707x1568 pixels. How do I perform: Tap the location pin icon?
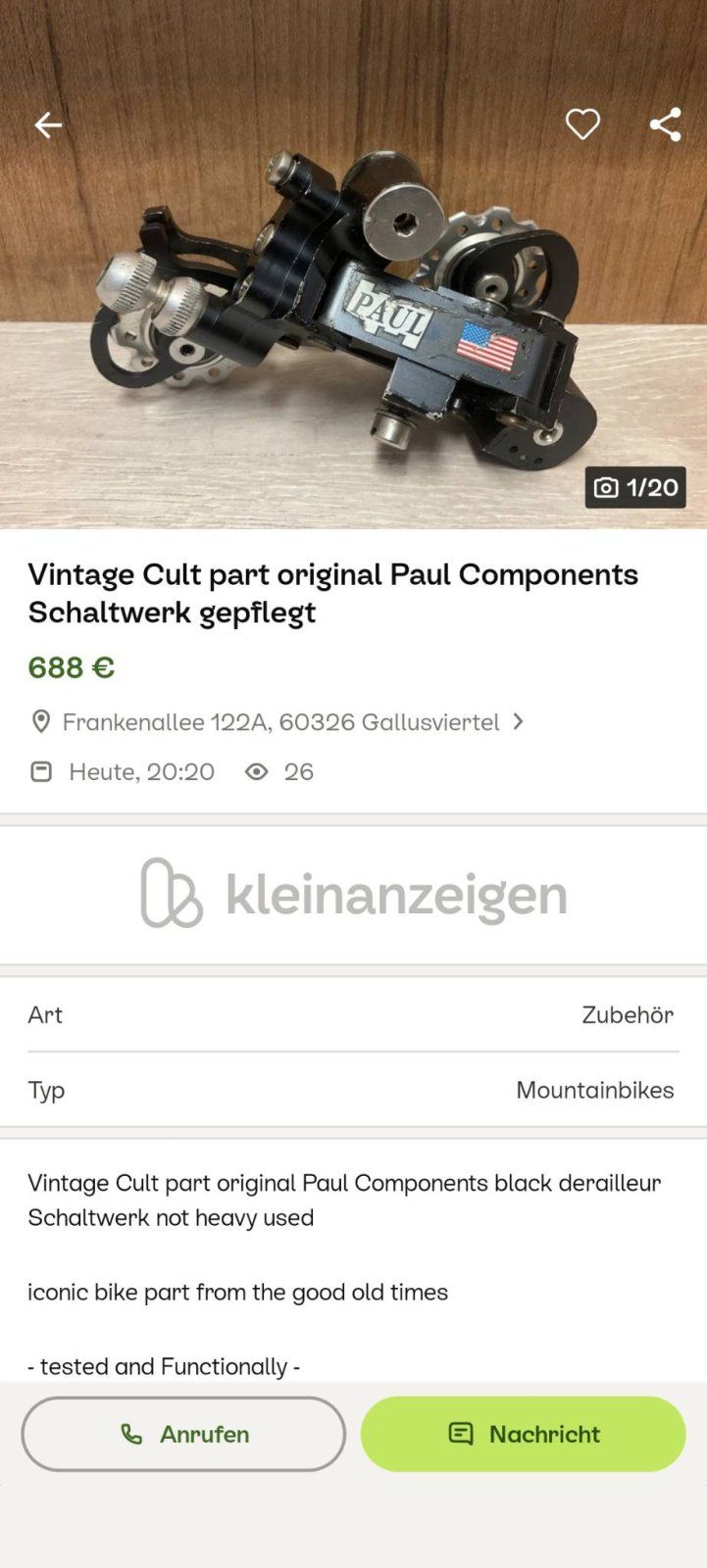click(41, 722)
